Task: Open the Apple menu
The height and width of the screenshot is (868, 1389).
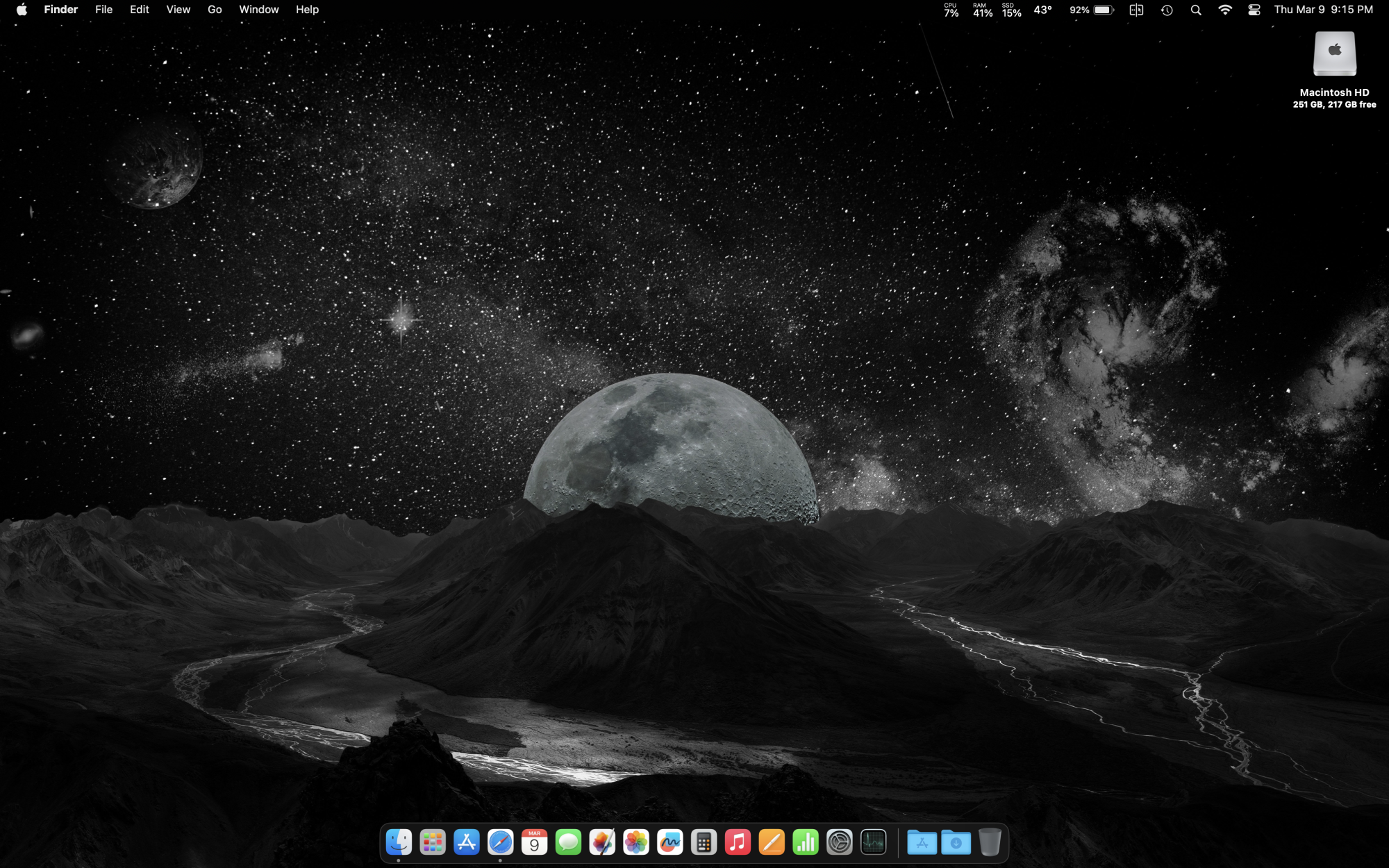Action: (x=22, y=10)
